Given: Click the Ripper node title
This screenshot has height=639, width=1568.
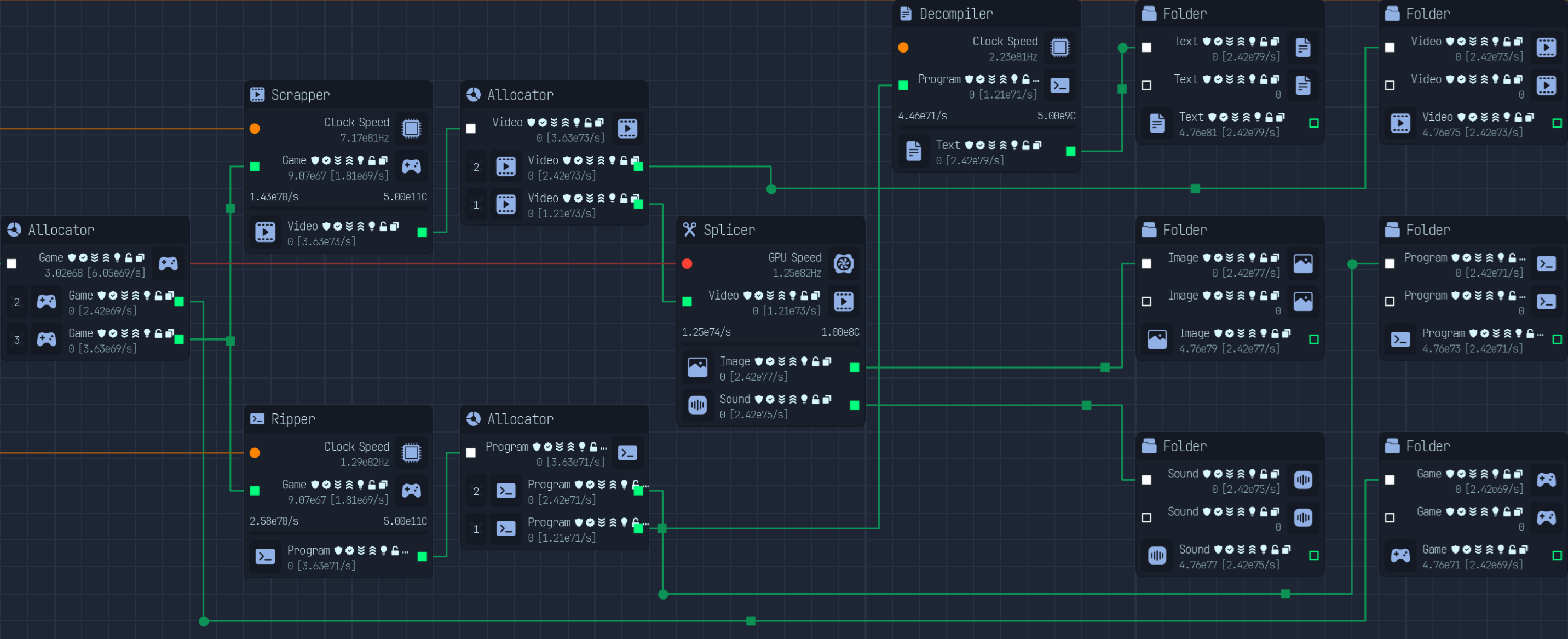Looking at the screenshot, I should [293, 419].
